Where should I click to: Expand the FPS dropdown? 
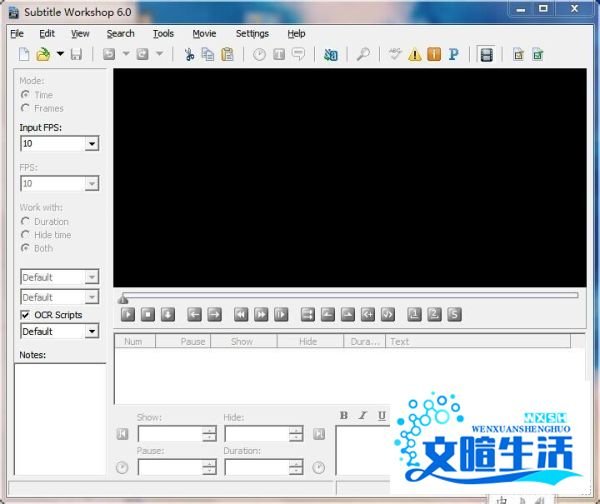(91, 184)
